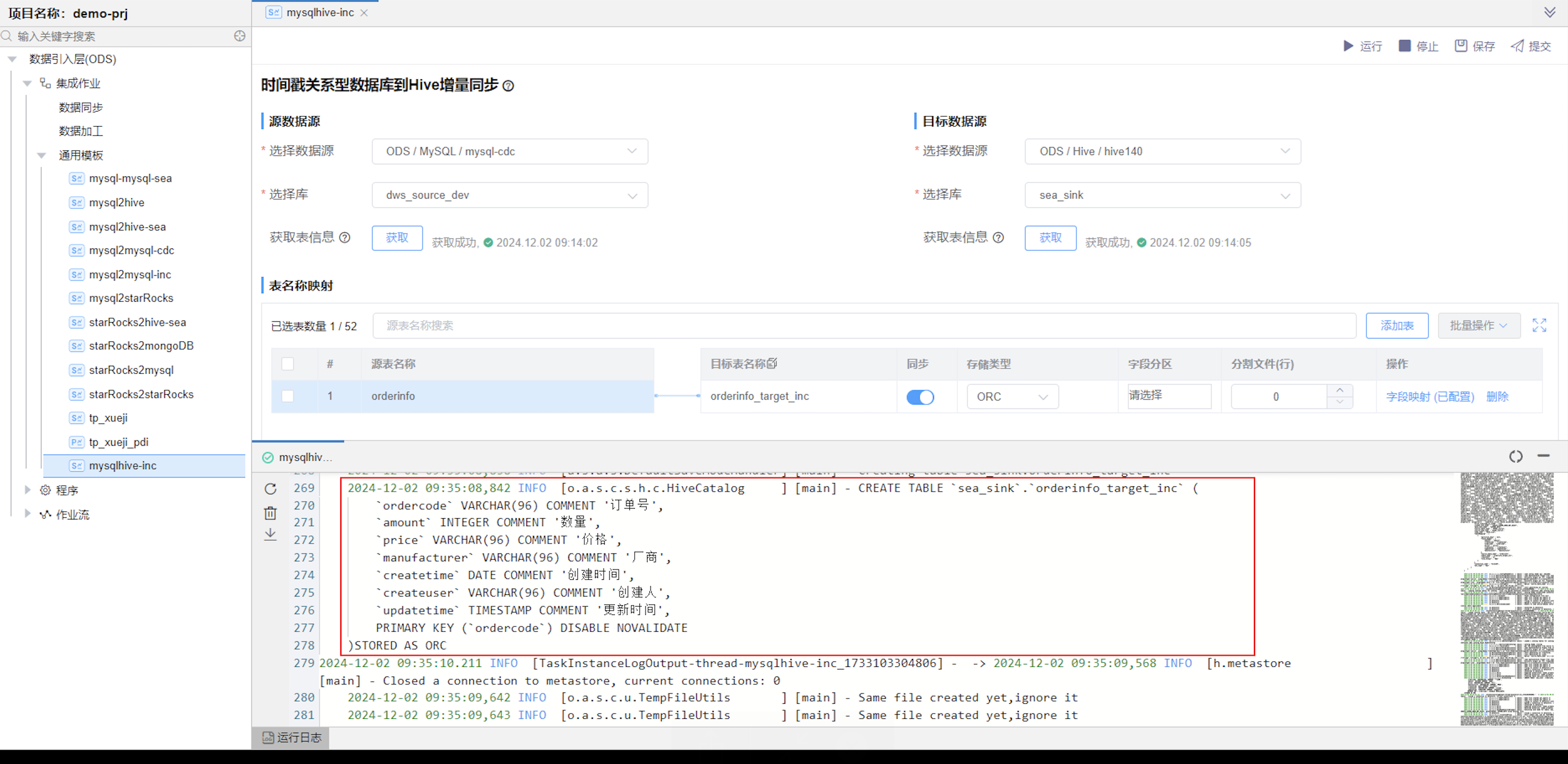Screen dimensions: 1568x764
Task: Check the select-all header checkbox
Action: [x=288, y=364]
